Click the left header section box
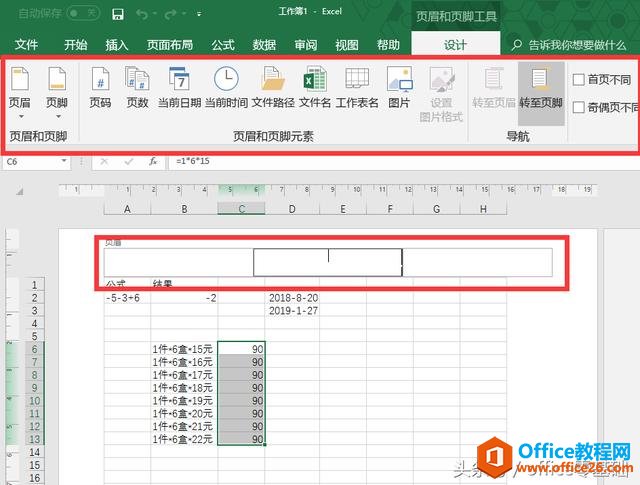The width and height of the screenshot is (640, 485). coord(179,262)
